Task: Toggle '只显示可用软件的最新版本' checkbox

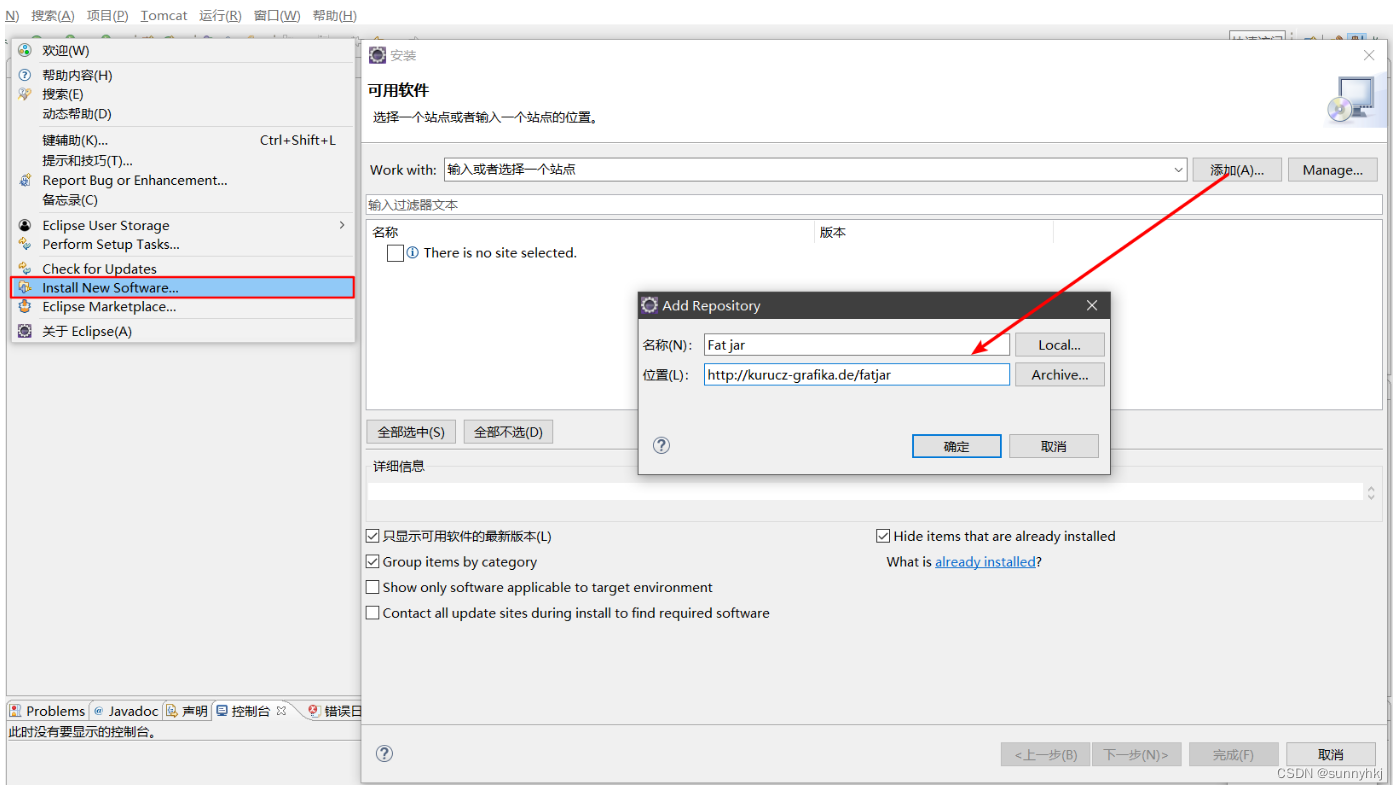Action: click(373, 536)
